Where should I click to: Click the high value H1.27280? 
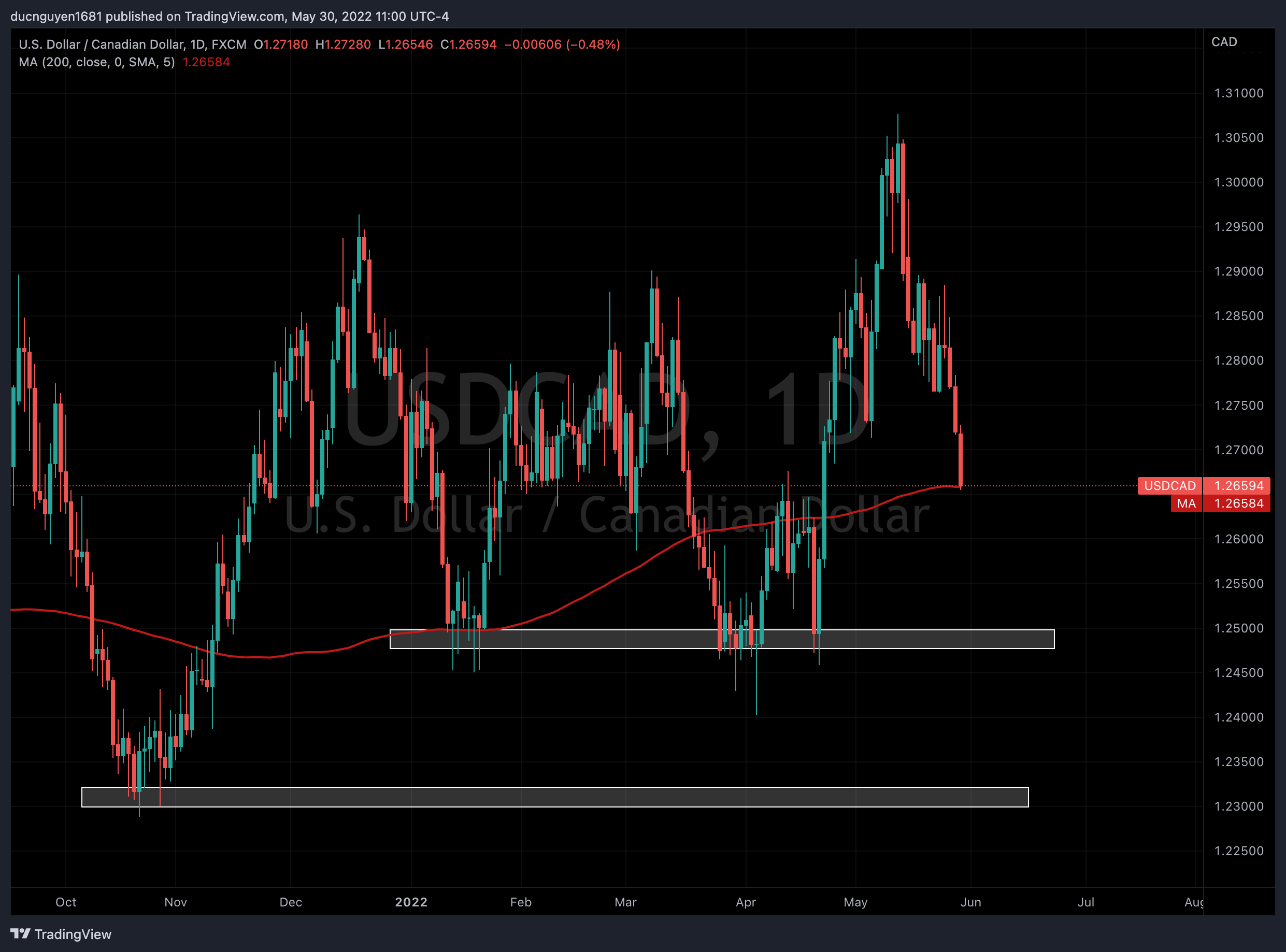(x=343, y=45)
